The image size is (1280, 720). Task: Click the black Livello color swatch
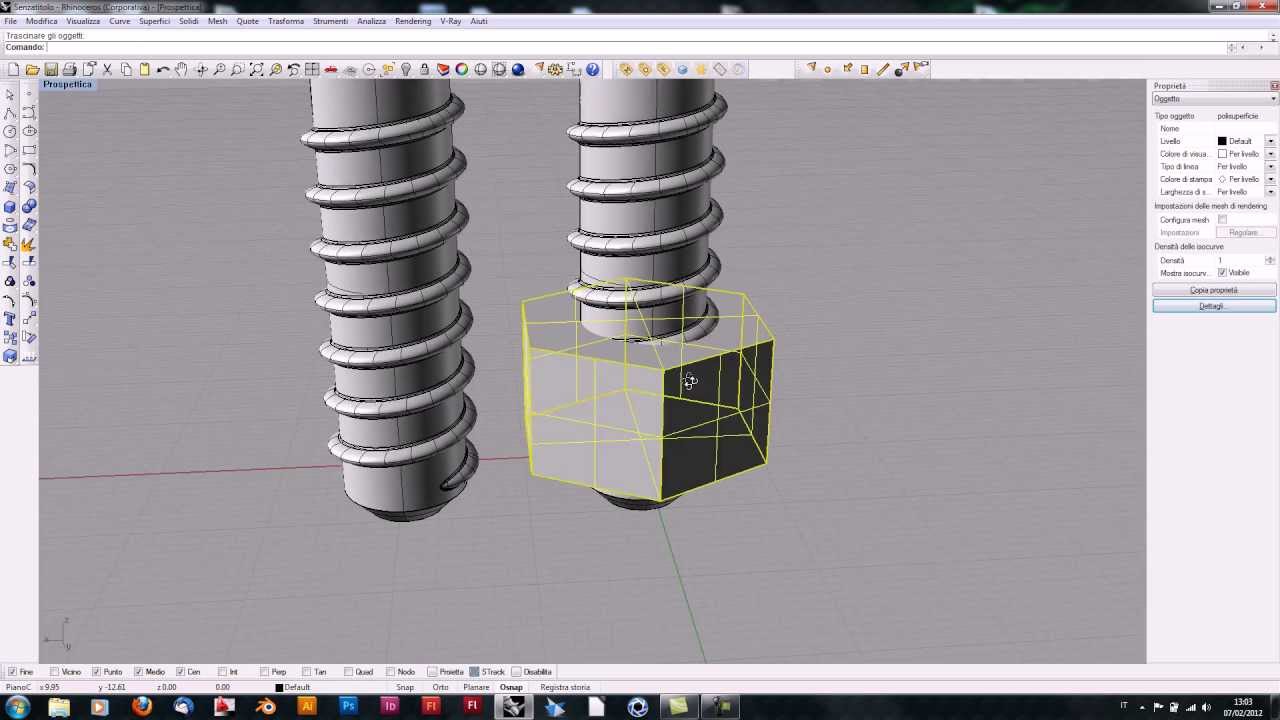[1222, 141]
